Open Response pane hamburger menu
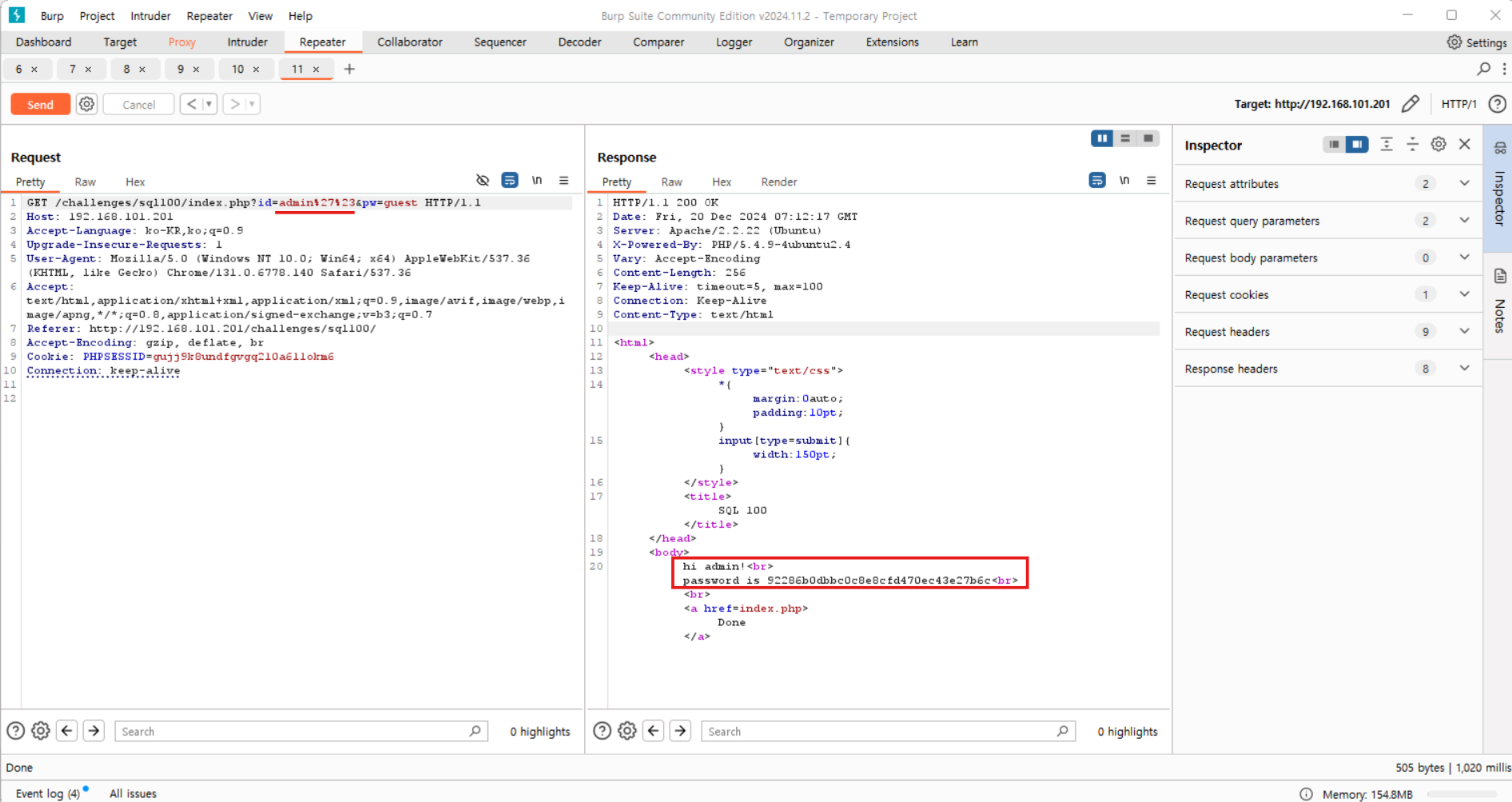 pyautogui.click(x=1152, y=181)
